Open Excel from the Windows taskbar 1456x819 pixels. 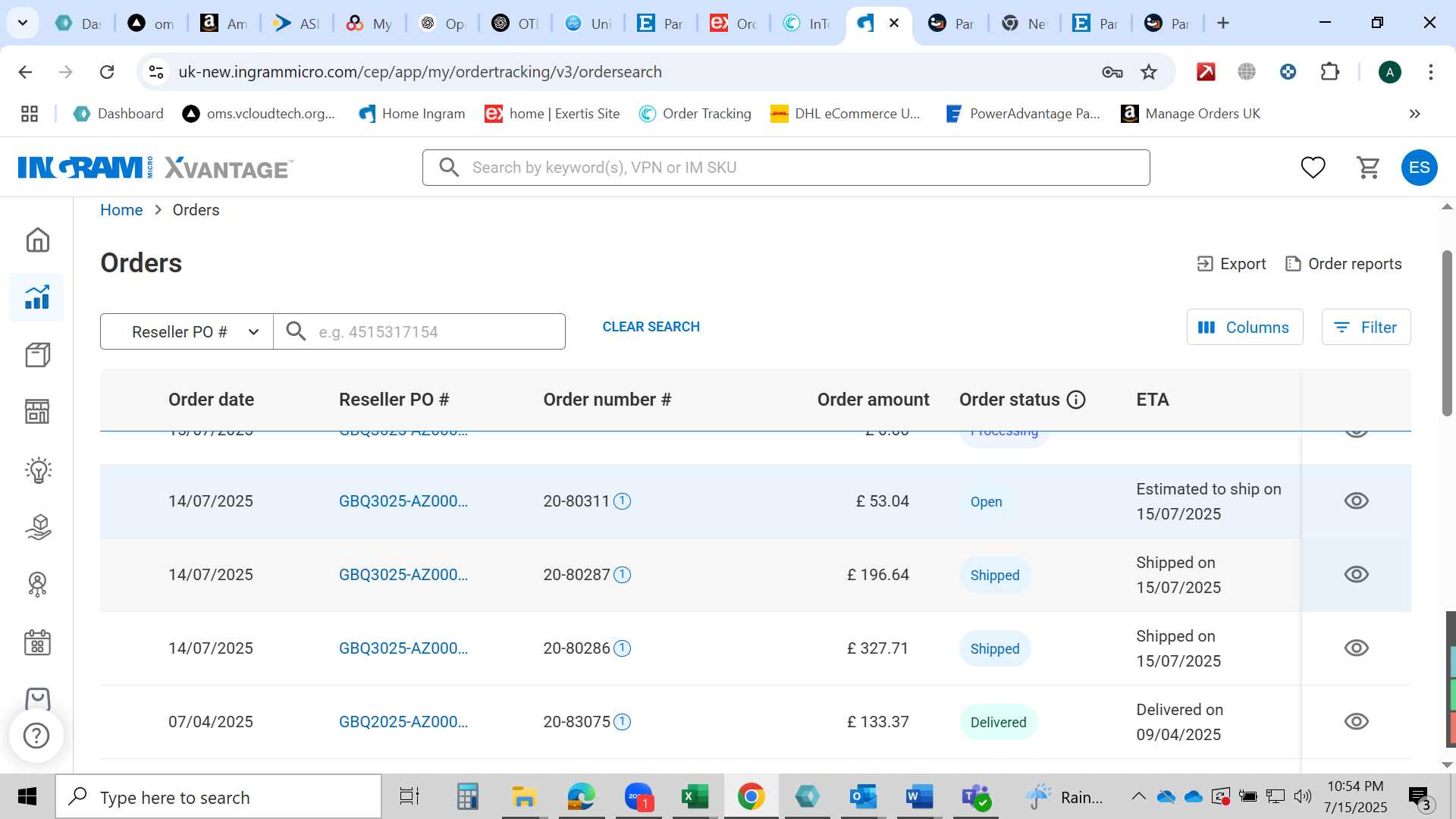(x=694, y=797)
